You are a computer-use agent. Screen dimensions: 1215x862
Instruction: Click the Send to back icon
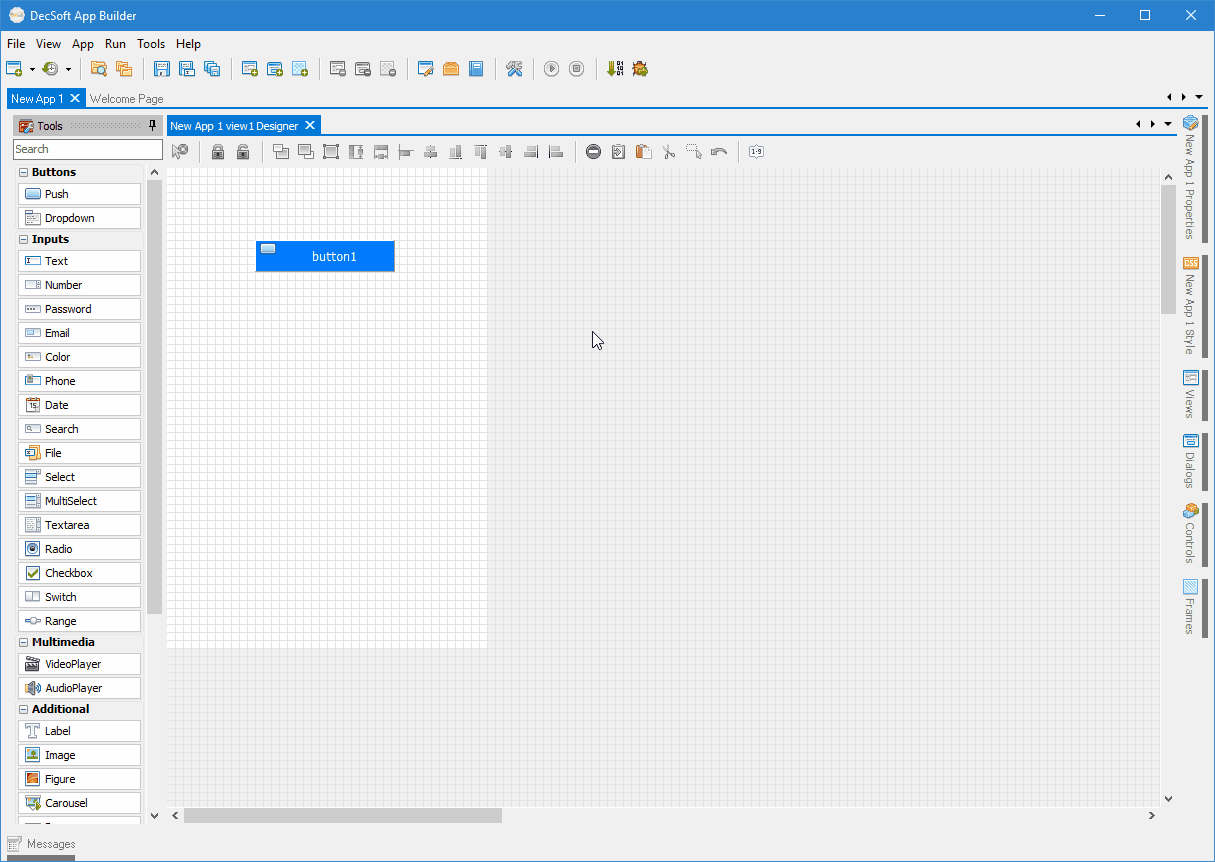click(306, 152)
